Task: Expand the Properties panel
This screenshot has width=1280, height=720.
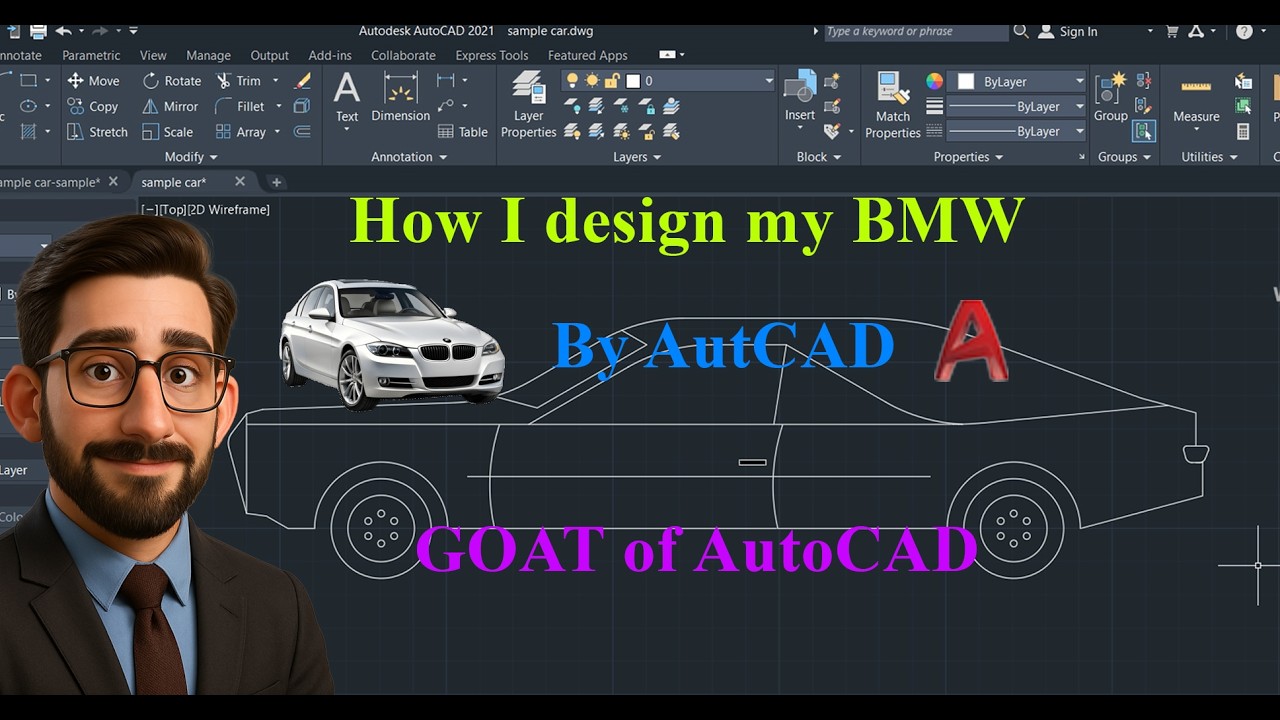Action: tap(968, 157)
